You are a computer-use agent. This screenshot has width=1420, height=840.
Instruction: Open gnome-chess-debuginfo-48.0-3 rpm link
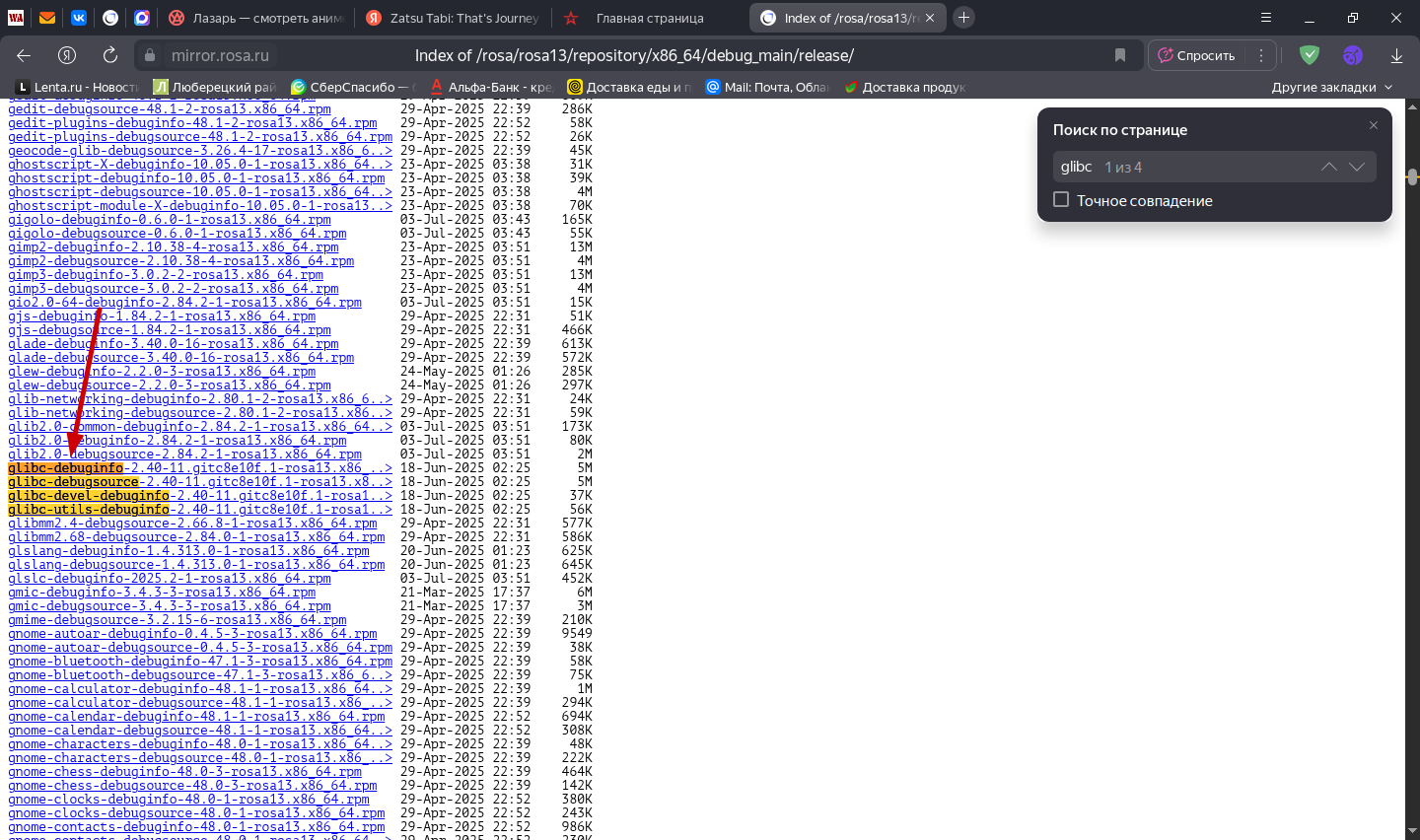pos(184,772)
